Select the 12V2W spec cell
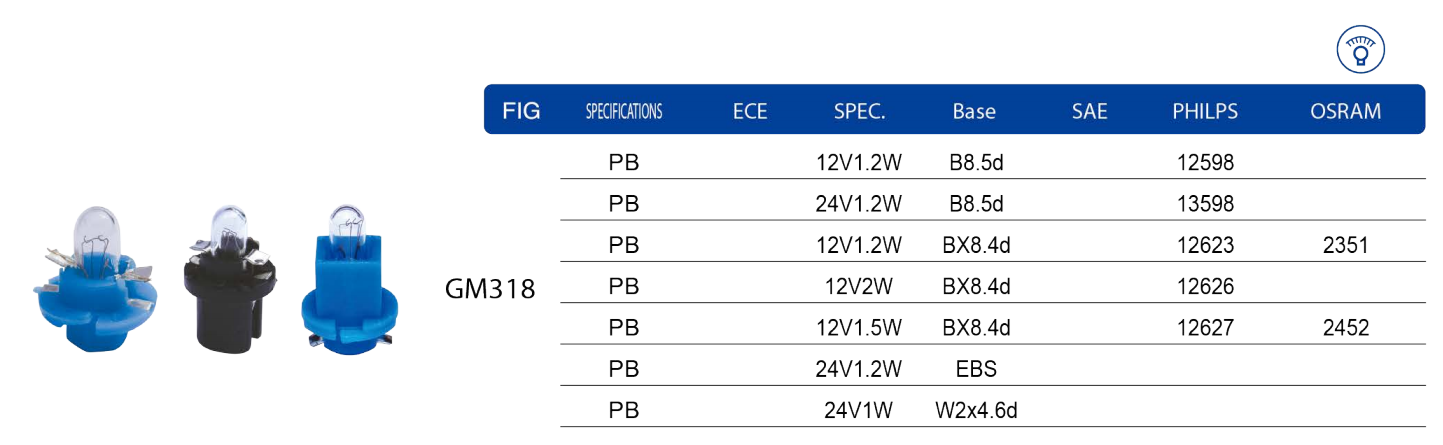The height and width of the screenshot is (445, 1443). click(x=860, y=286)
